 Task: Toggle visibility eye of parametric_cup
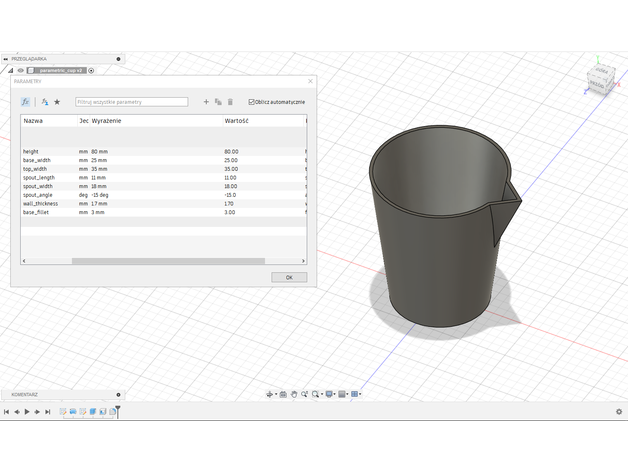[20, 70]
